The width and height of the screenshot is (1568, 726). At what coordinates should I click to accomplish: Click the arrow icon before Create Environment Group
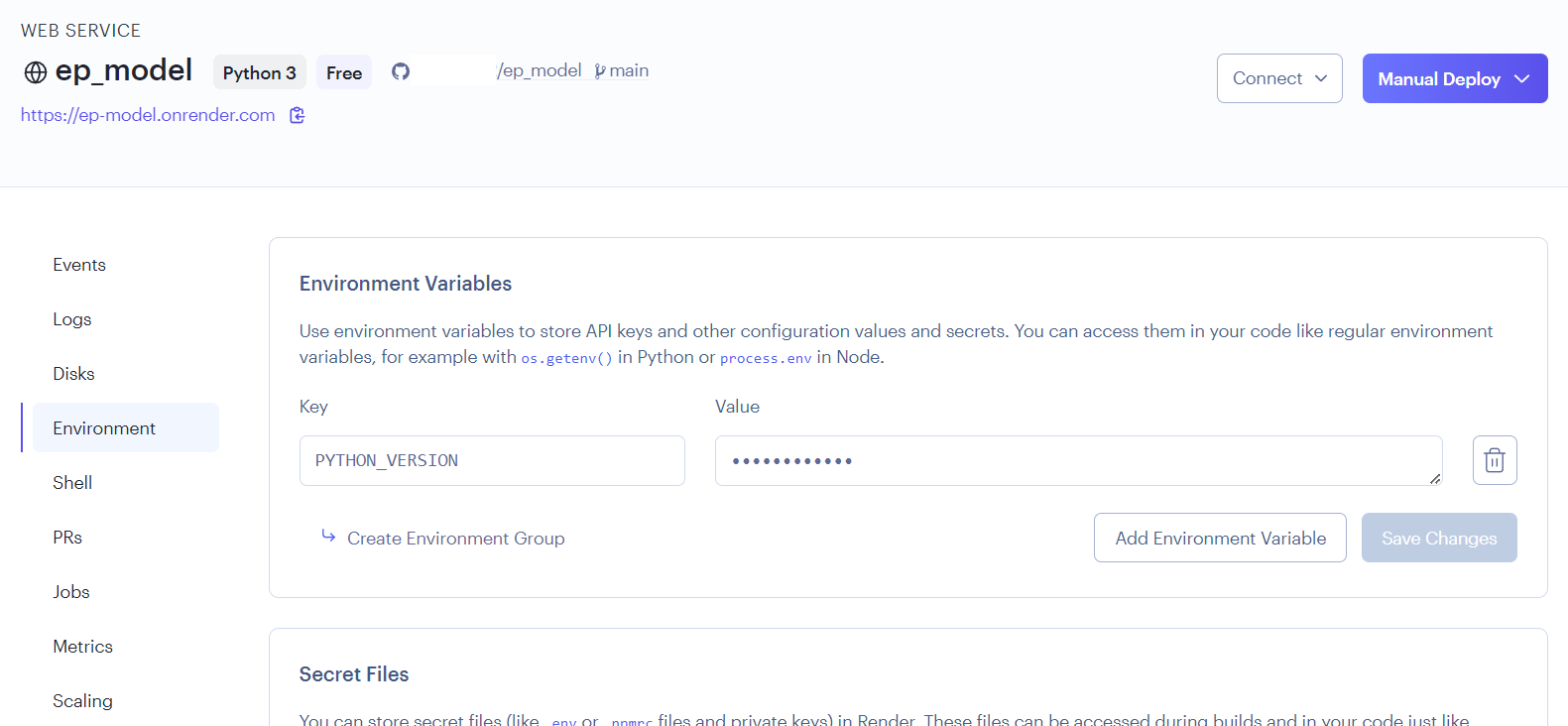point(328,537)
